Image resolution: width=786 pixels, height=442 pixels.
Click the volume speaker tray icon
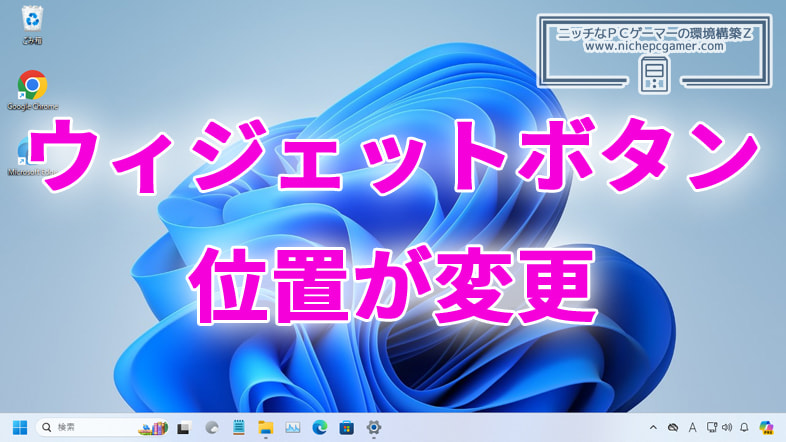[727, 427]
